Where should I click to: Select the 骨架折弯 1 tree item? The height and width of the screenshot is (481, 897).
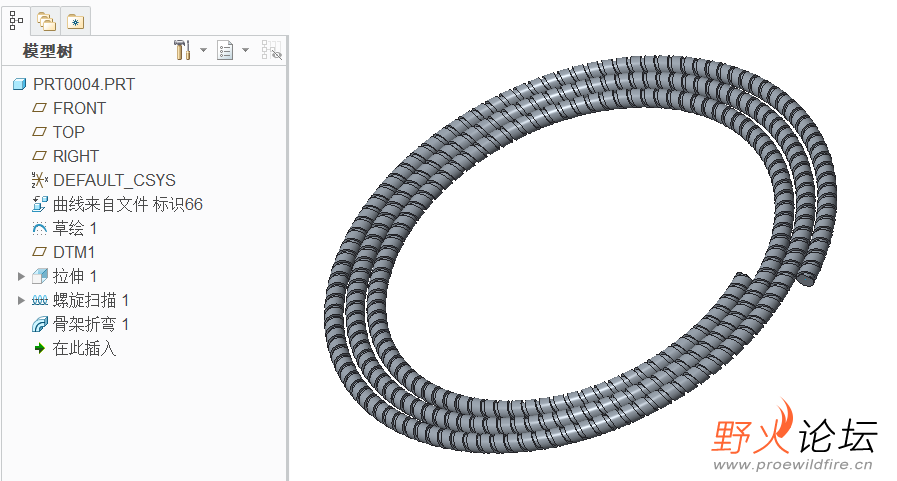tap(90, 324)
